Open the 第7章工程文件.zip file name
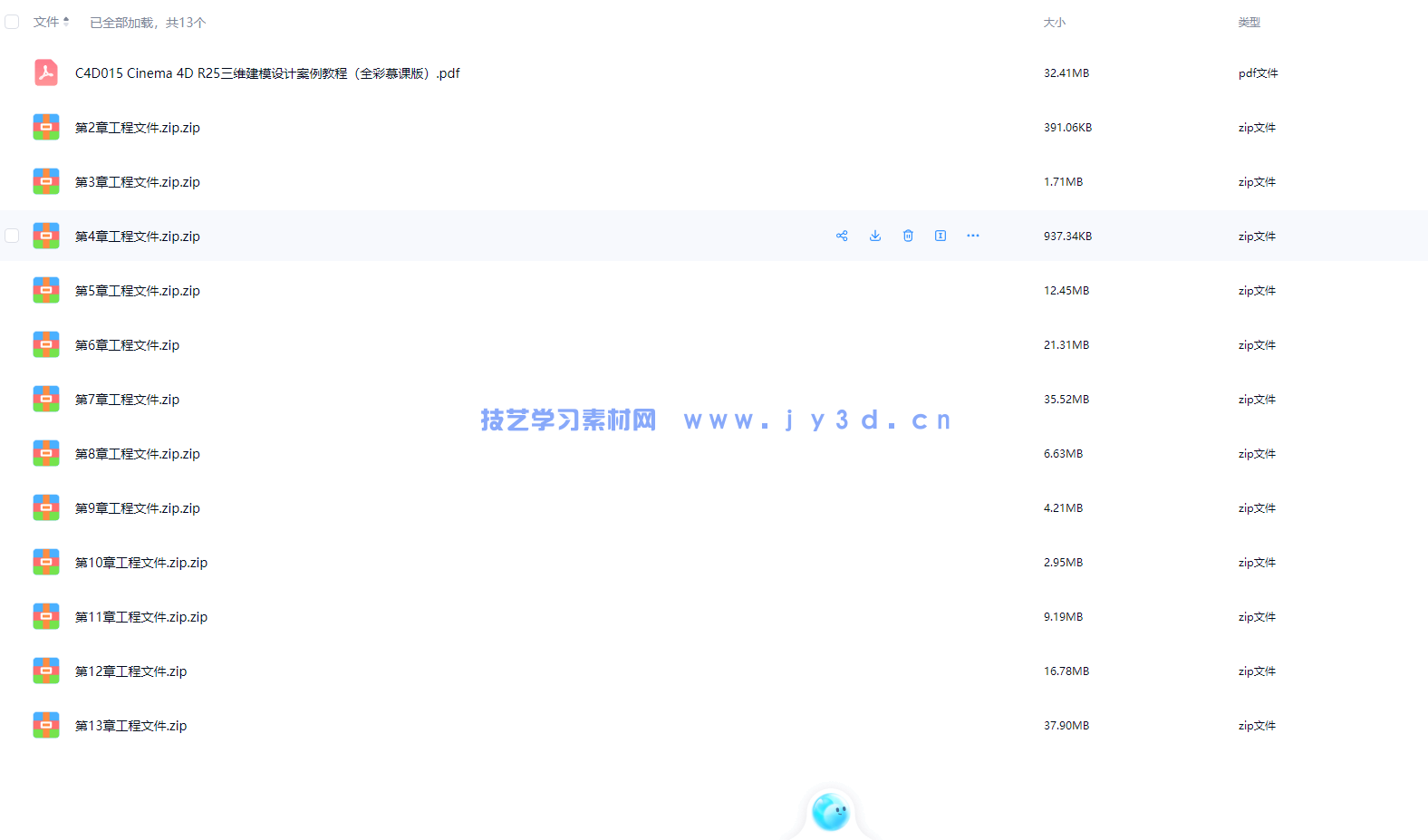Image resolution: width=1428 pixels, height=840 pixels. [x=127, y=400]
